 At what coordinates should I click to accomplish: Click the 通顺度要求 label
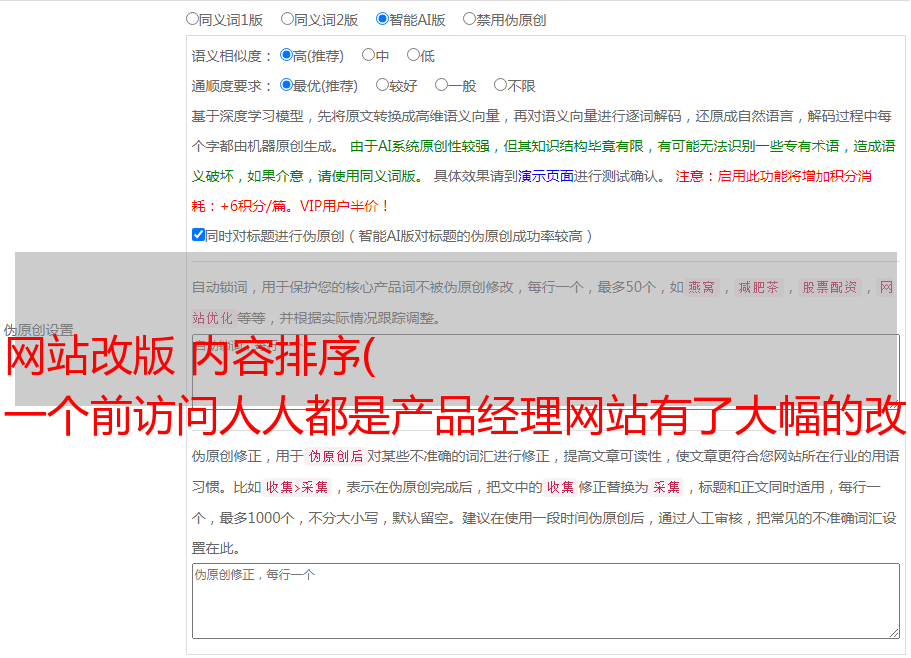point(232,87)
